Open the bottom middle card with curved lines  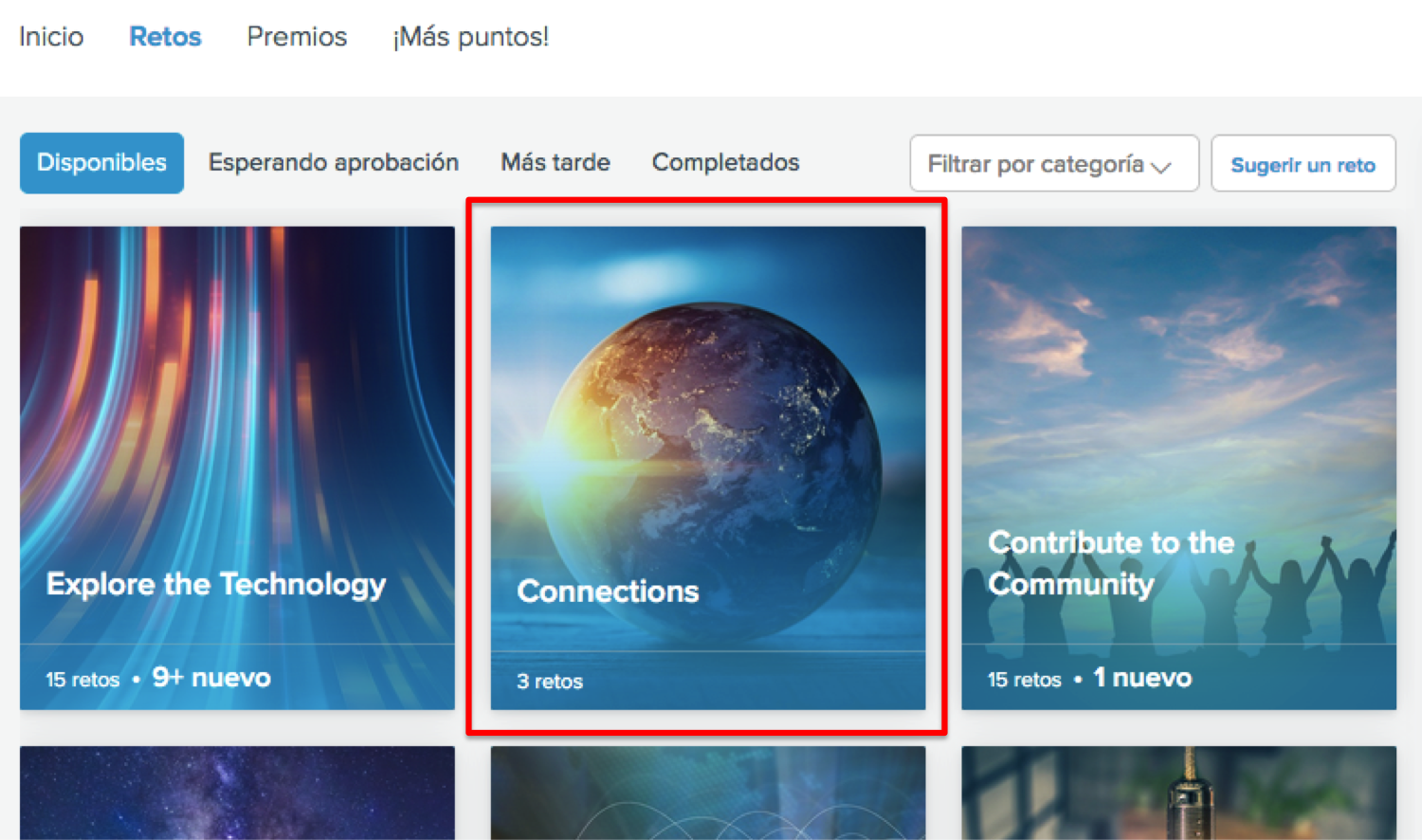click(707, 793)
